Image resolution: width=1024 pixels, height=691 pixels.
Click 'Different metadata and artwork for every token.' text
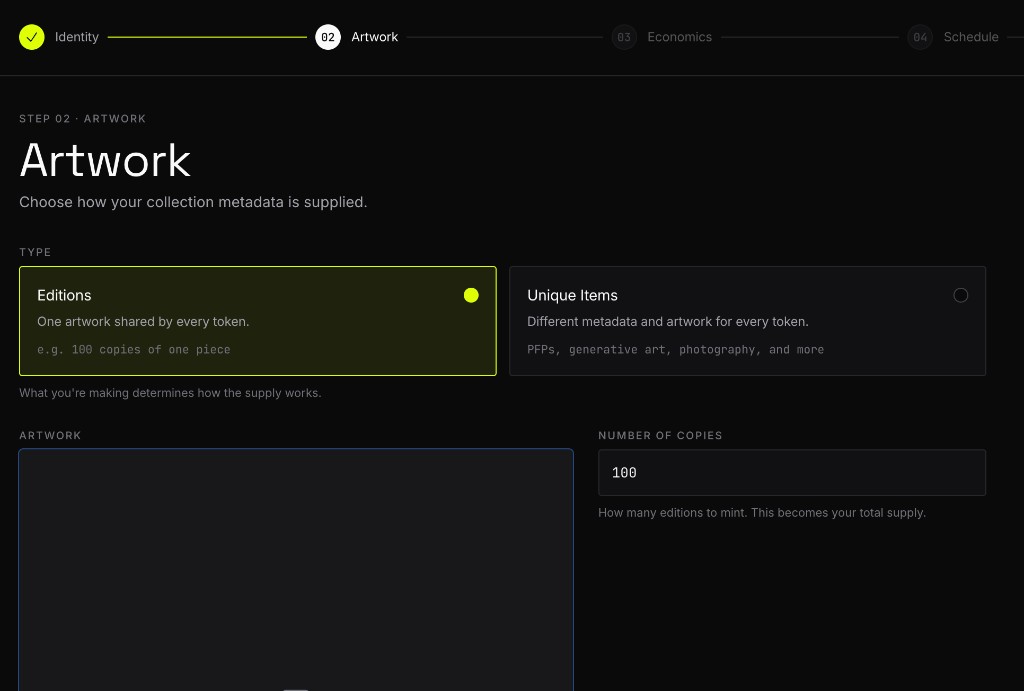pos(667,321)
